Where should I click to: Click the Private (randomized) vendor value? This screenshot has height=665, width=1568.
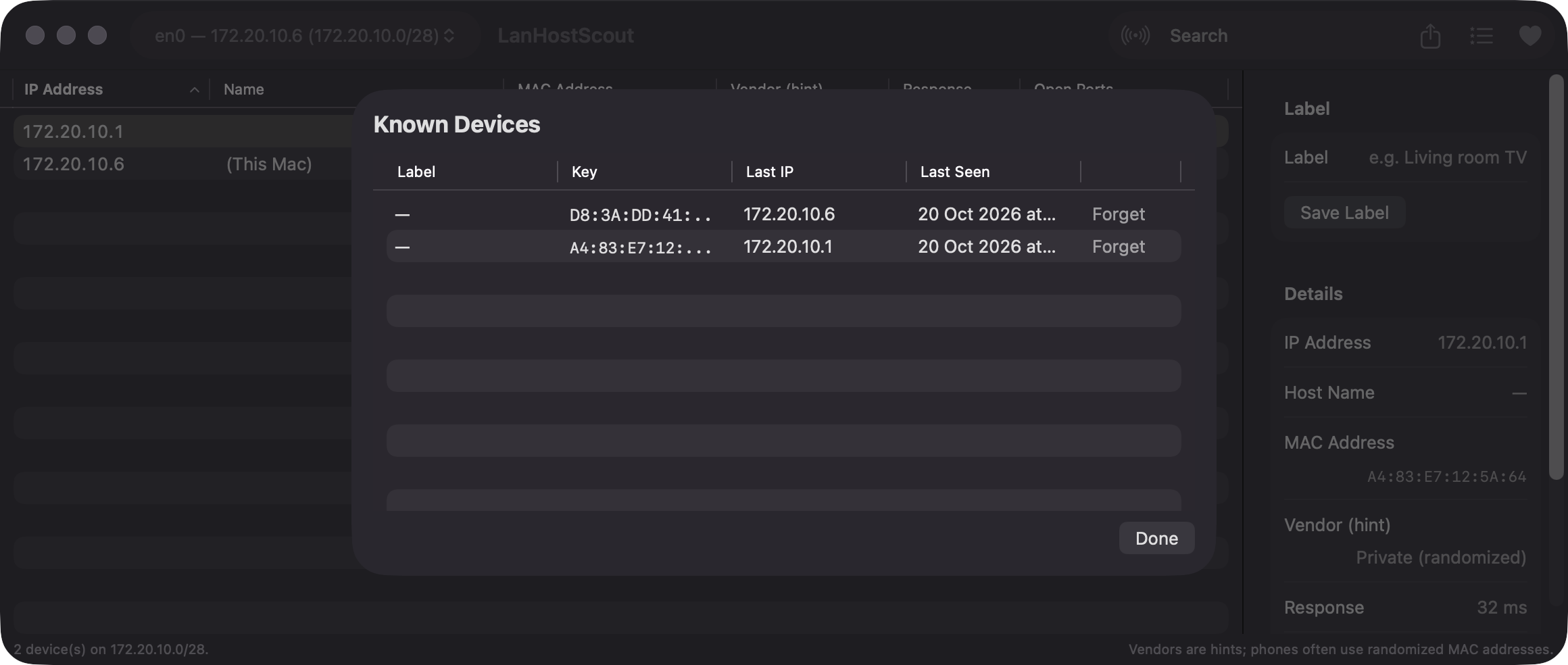click(1441, 558)
